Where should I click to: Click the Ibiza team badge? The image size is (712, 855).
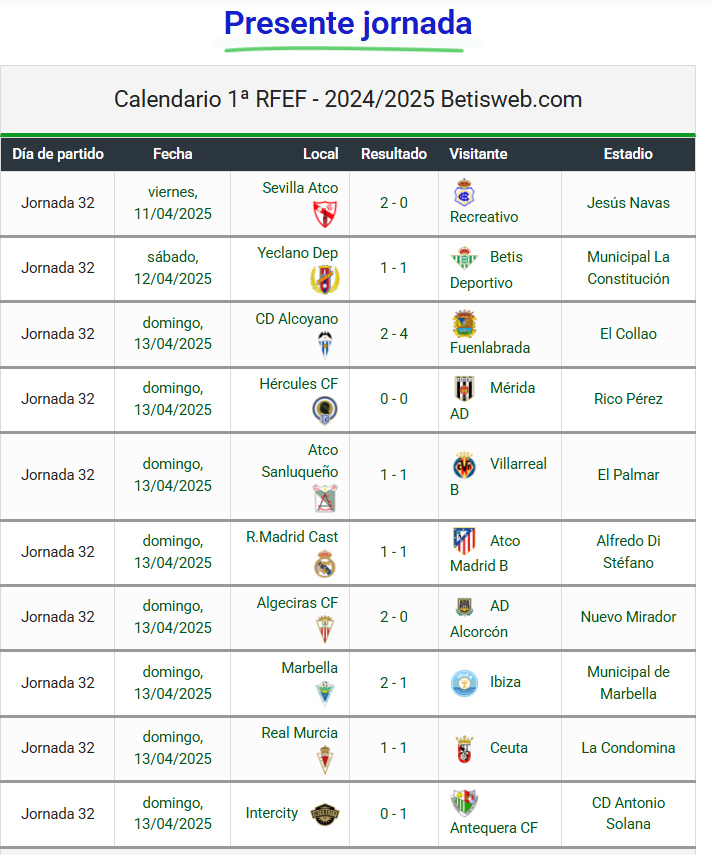(x=464, y=683)
